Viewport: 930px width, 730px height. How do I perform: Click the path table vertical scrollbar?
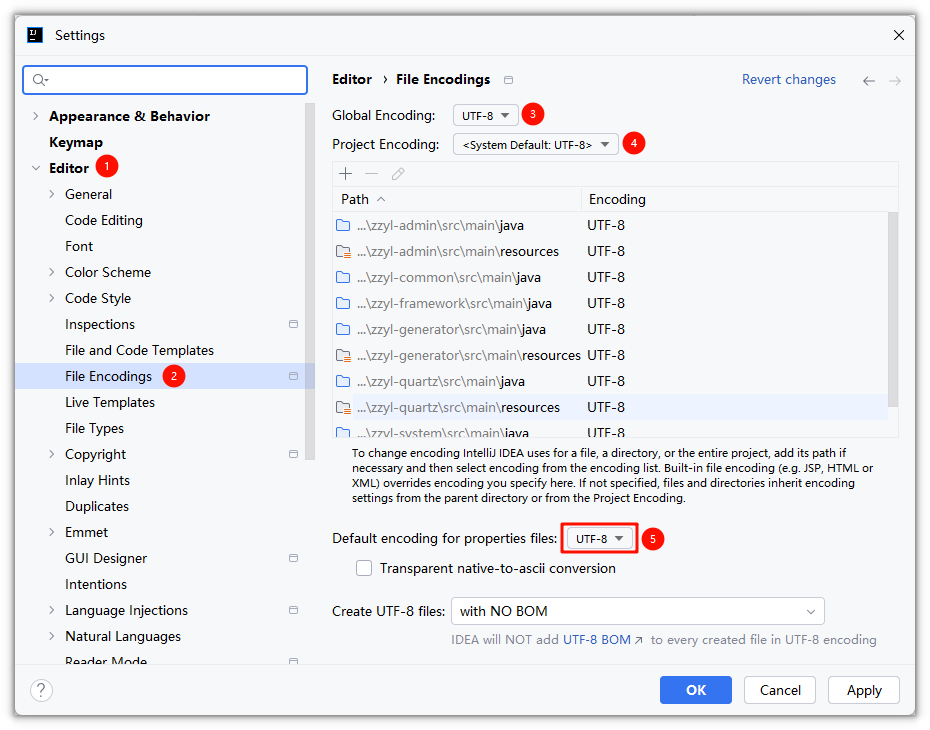click(893, 309)
